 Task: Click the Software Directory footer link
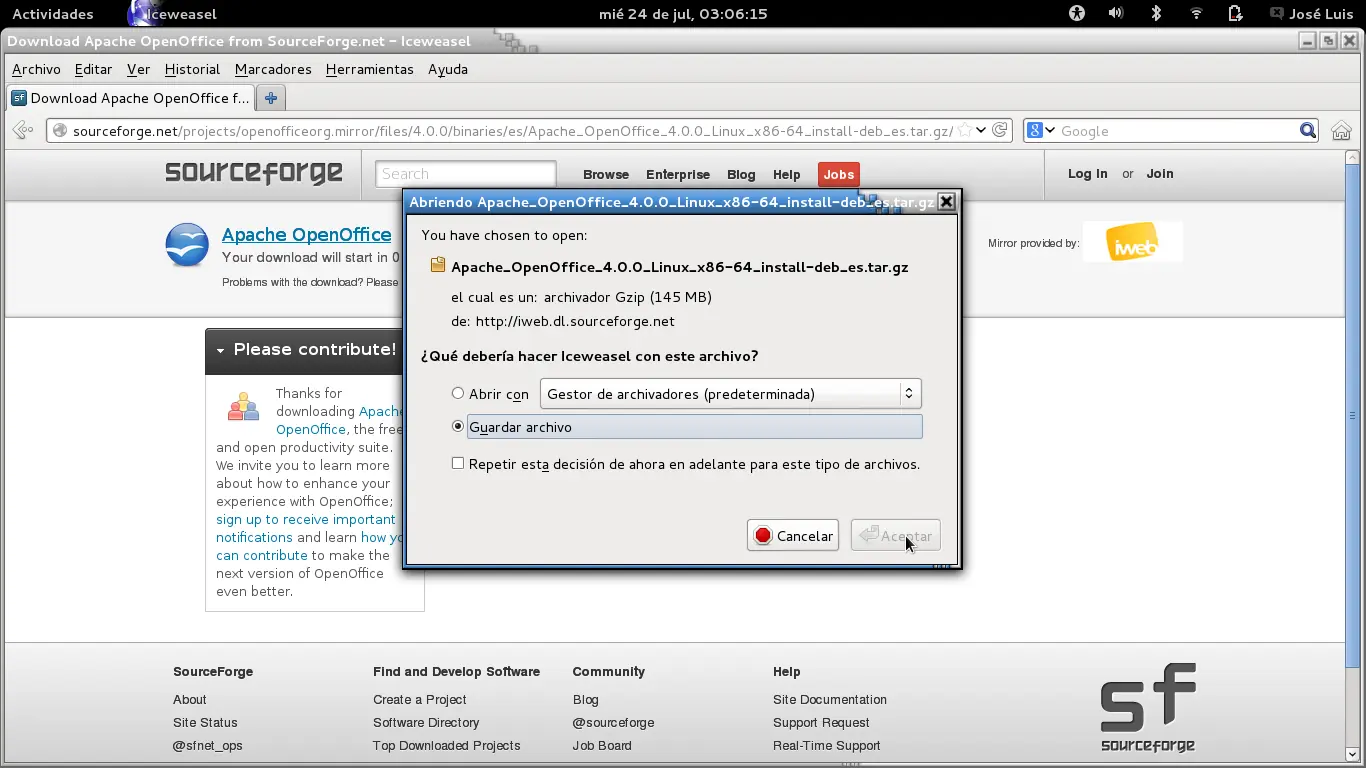[426, 722]
